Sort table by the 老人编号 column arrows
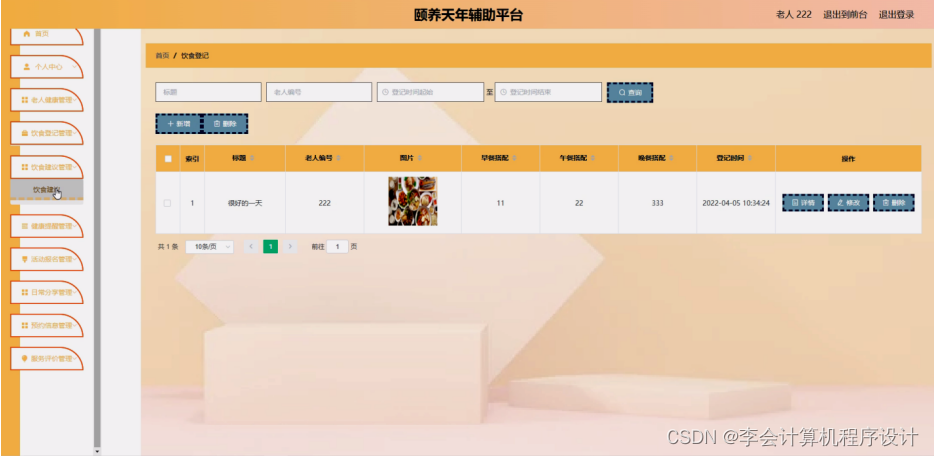934x456 pixels. 338,158
